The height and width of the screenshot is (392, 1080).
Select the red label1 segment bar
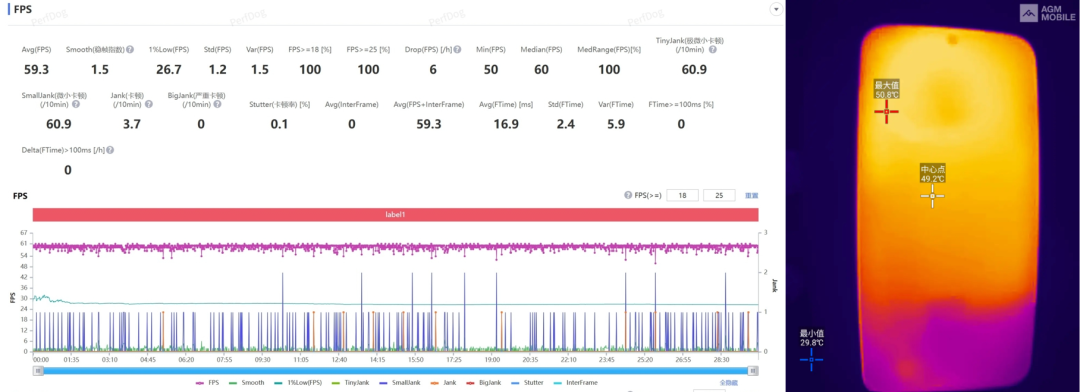pyautogui.click(x=395, y=214)
